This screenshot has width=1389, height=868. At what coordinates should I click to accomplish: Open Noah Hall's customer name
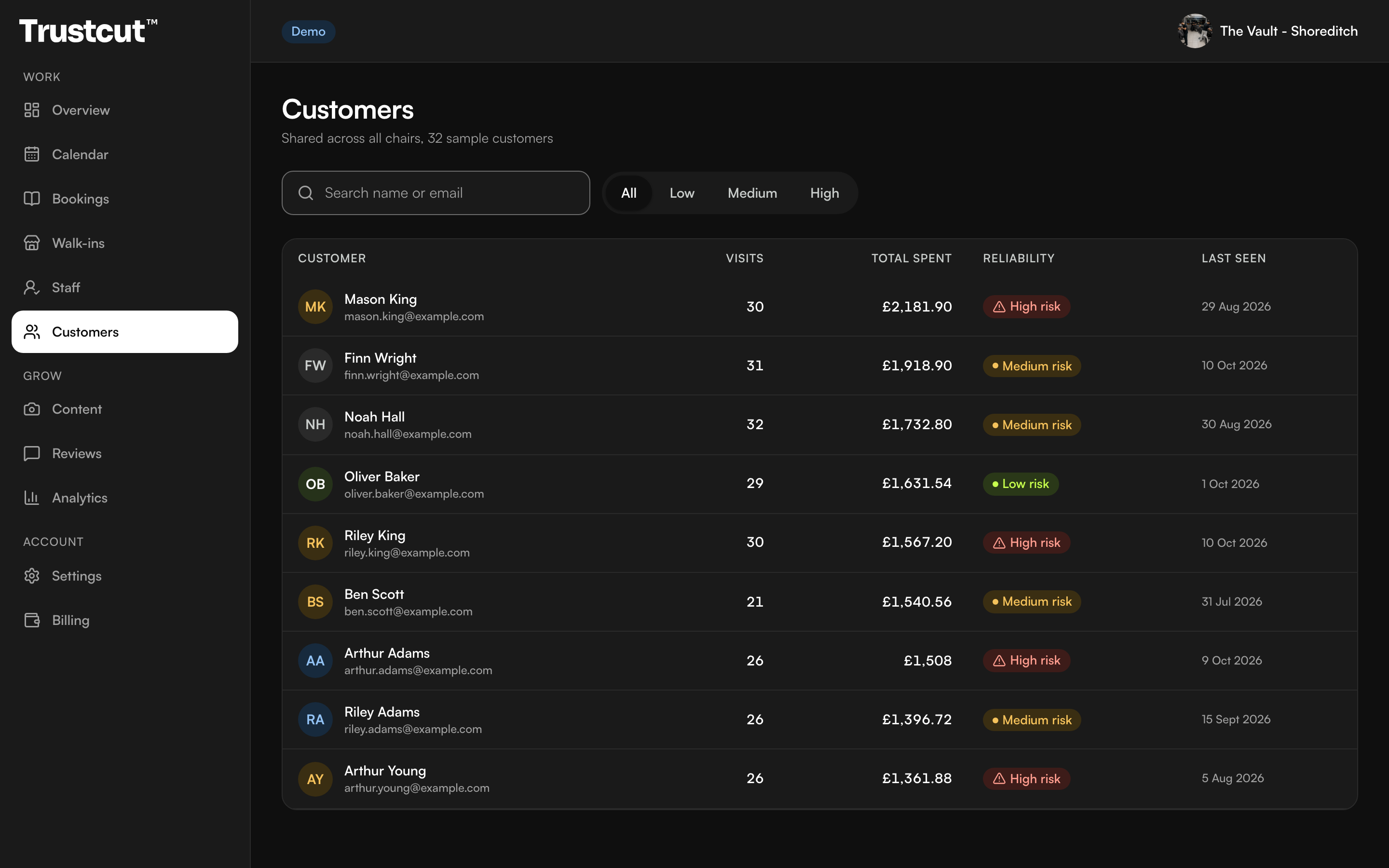374,417
